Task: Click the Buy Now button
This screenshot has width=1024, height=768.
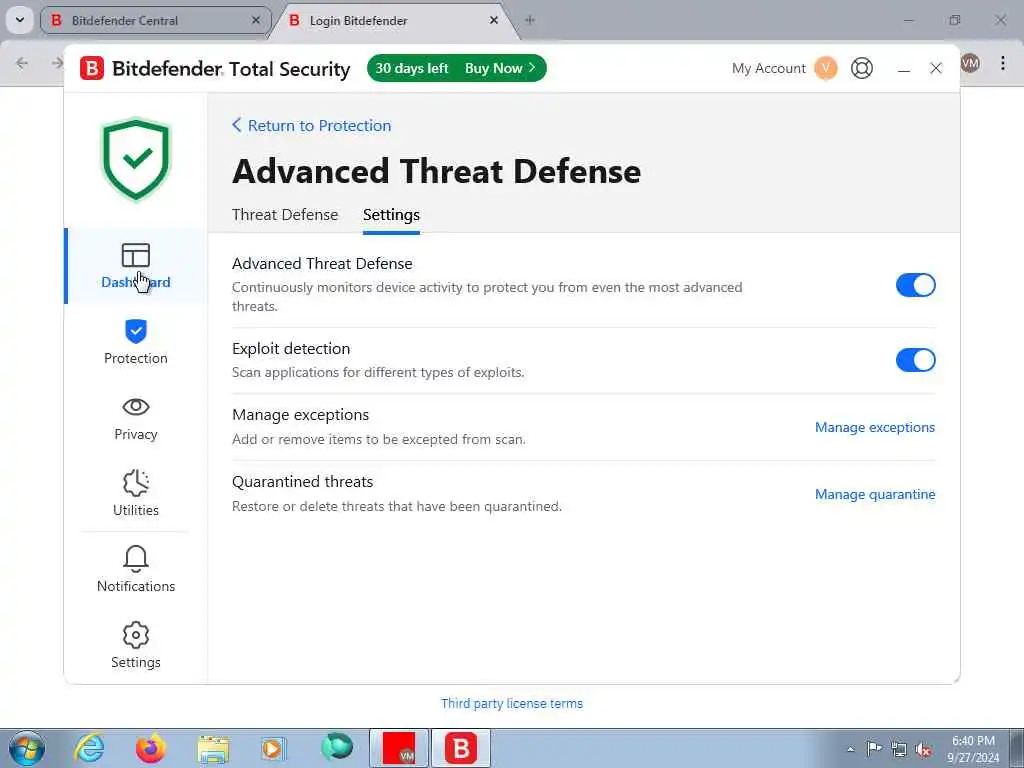Action: [500, 68]
